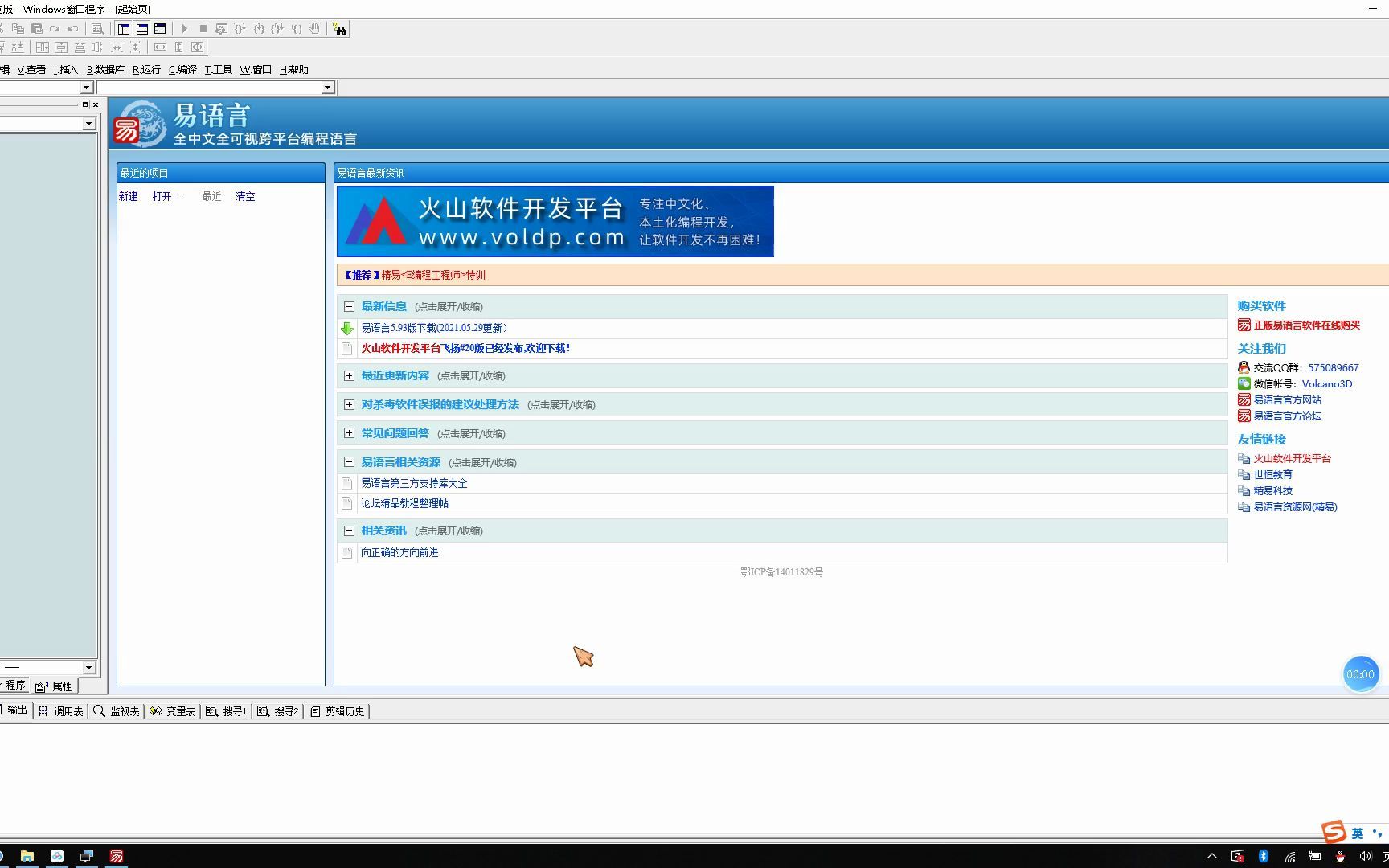Click the center-vertically alignment icon
This screenshot has height=868, width=1389.
61,47
